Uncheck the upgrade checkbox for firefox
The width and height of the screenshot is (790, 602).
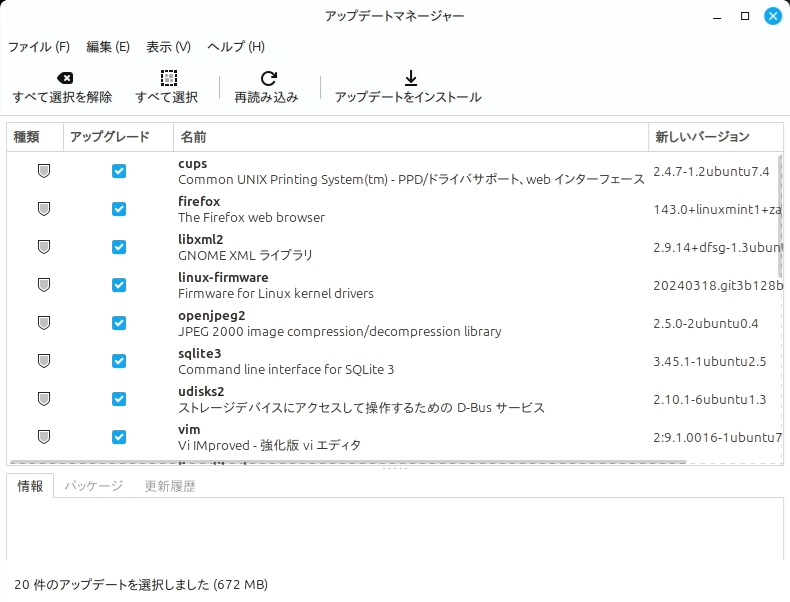[x=119, y=209]
